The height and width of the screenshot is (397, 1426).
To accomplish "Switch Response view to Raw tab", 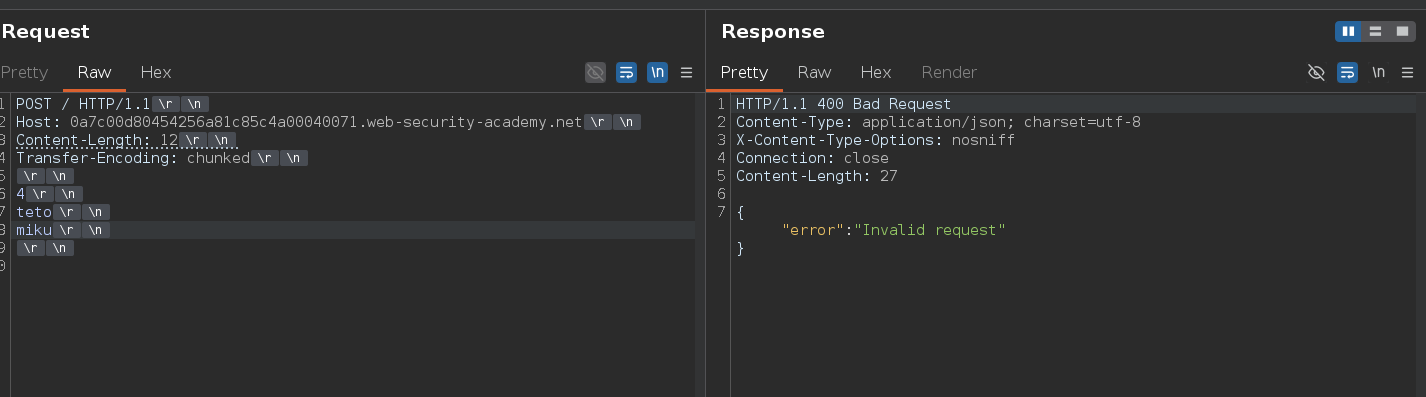I will 814,72.
